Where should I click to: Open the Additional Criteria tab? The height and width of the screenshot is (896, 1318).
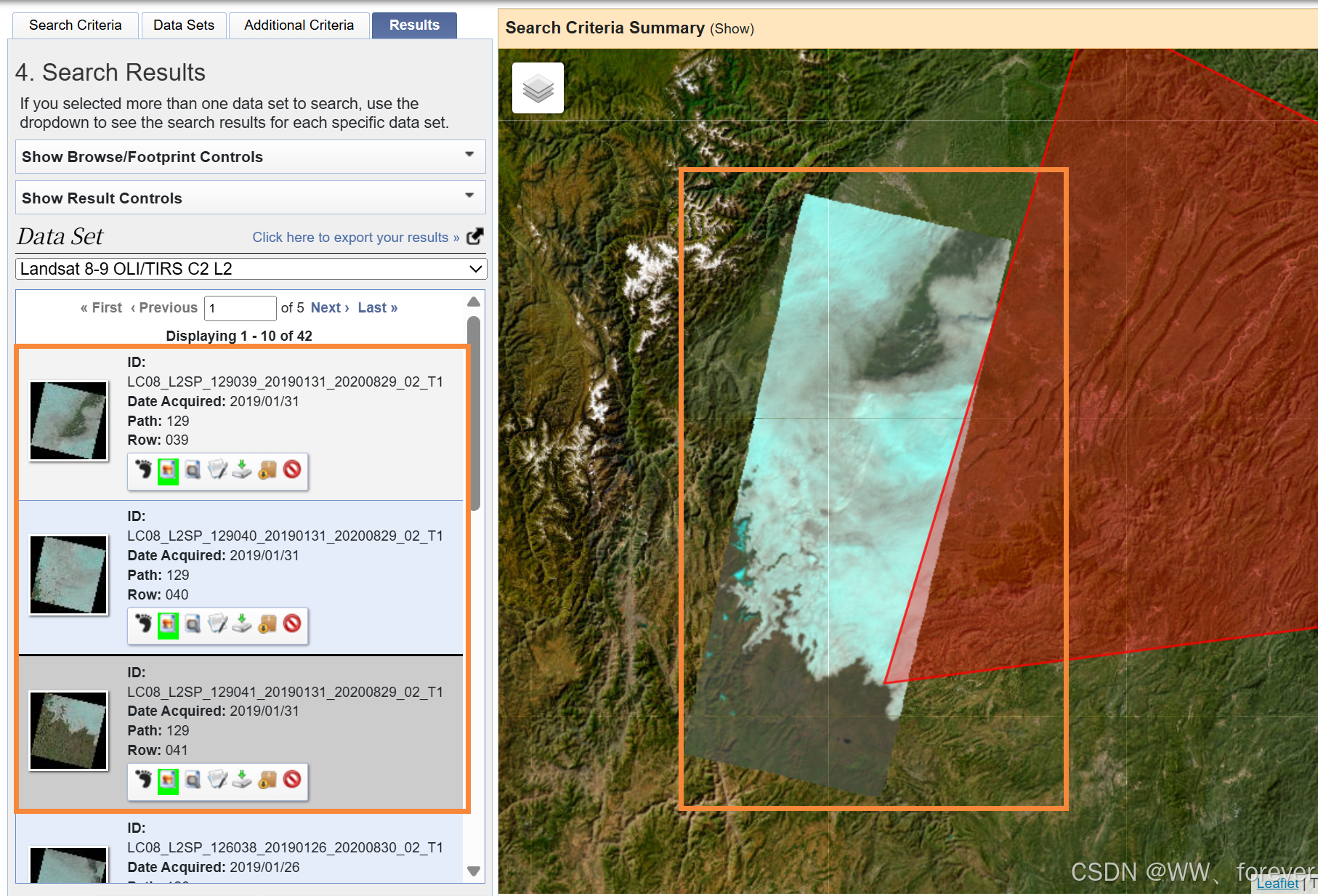coord(299,25)
